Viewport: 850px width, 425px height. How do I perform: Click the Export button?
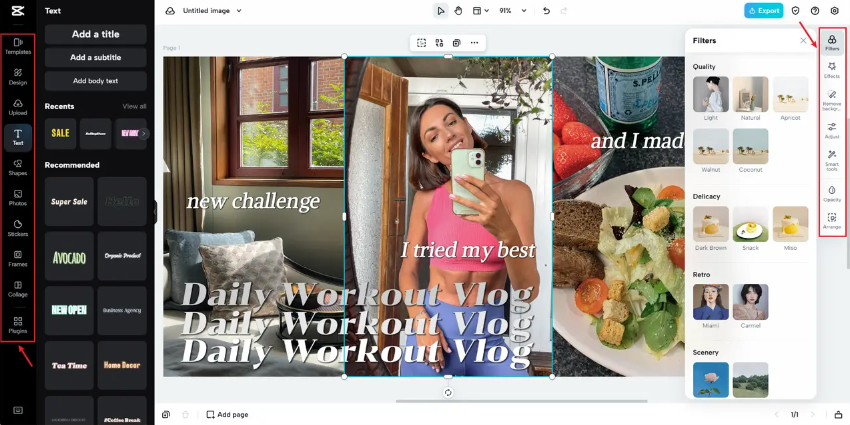(763, 10)
